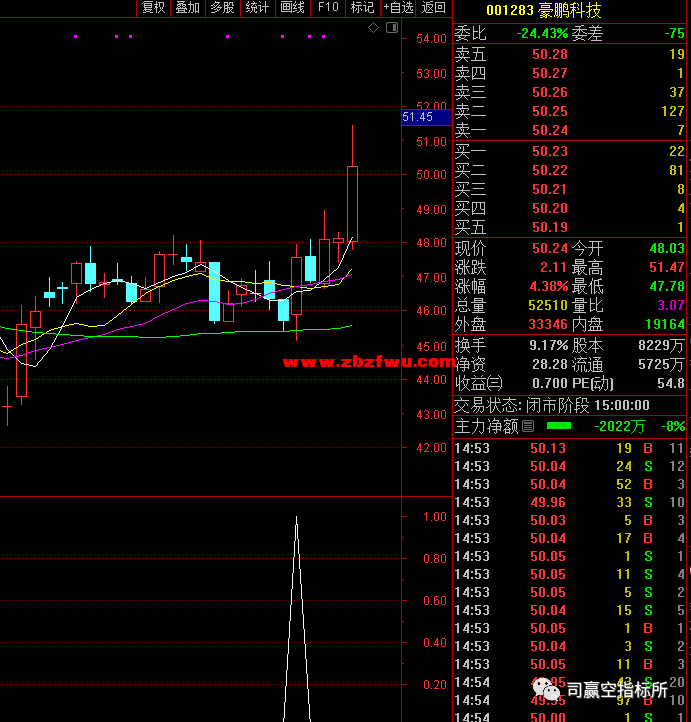
Task: Click the 现价 value 50.24
Action: tap(550, 249)
